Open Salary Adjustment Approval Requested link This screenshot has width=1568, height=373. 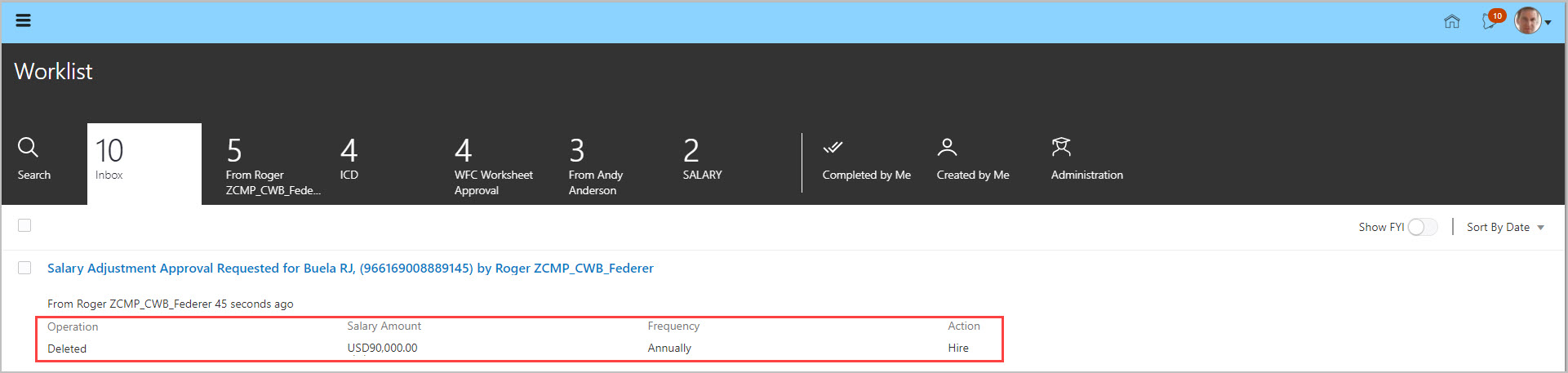[x=350, y=268]
